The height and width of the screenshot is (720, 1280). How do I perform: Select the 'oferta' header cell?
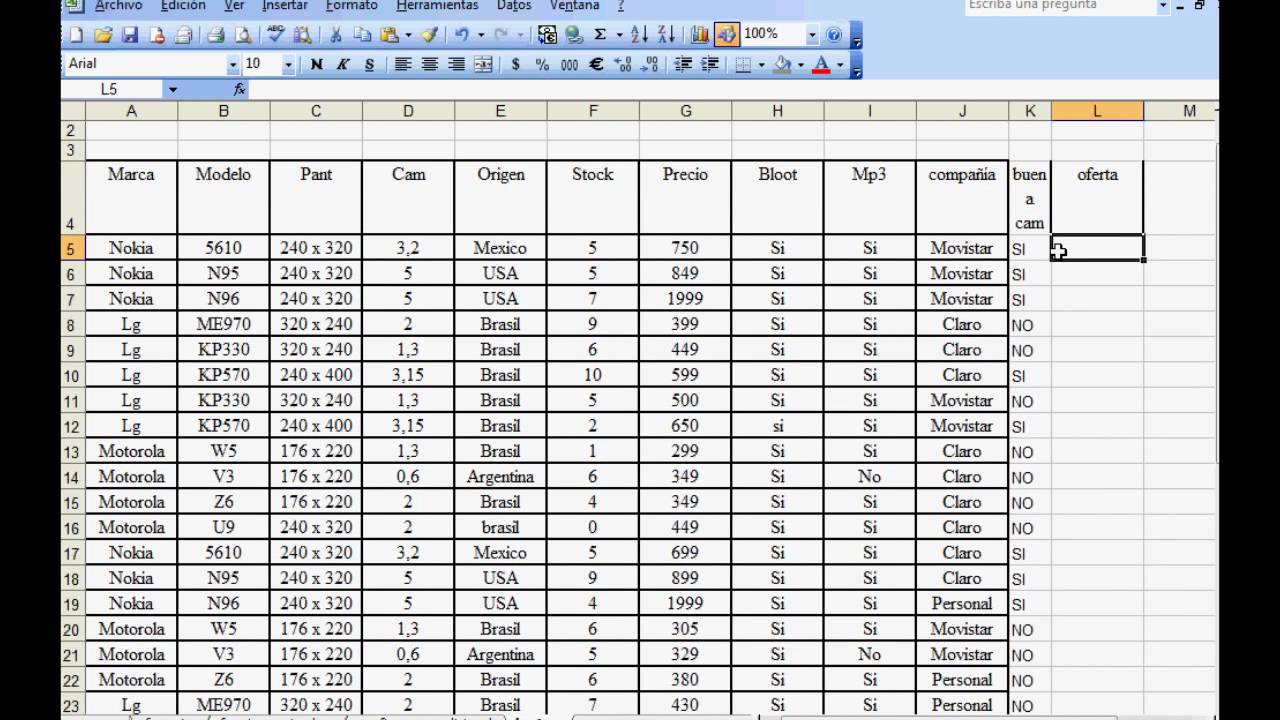1097,198
